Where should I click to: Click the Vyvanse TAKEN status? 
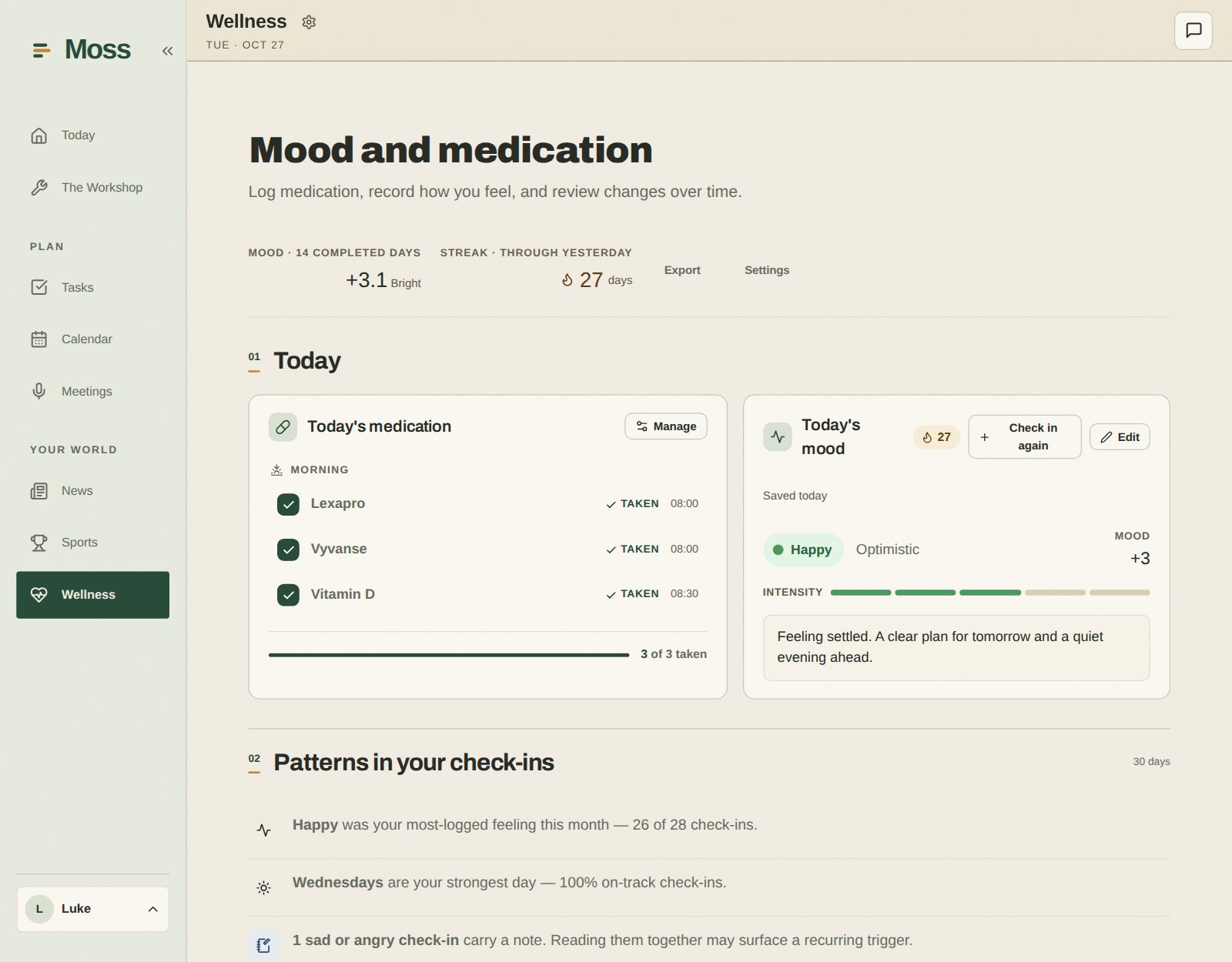pyautogui.click(x=632, y=549)
